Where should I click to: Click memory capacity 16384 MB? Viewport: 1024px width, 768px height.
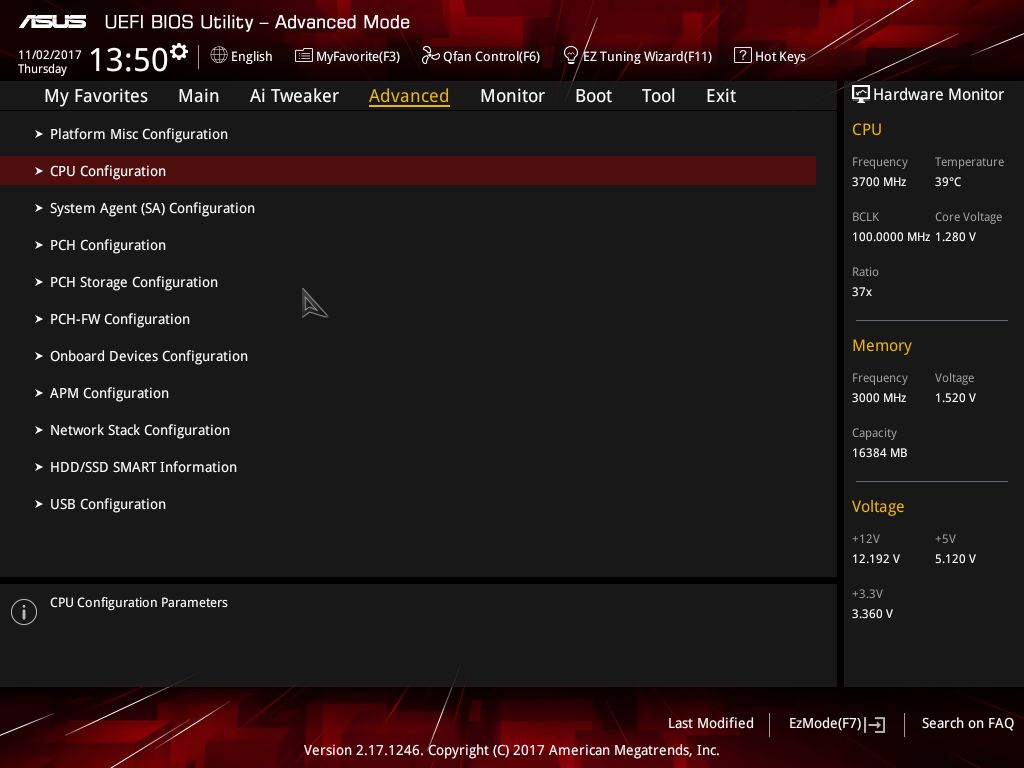879,453
